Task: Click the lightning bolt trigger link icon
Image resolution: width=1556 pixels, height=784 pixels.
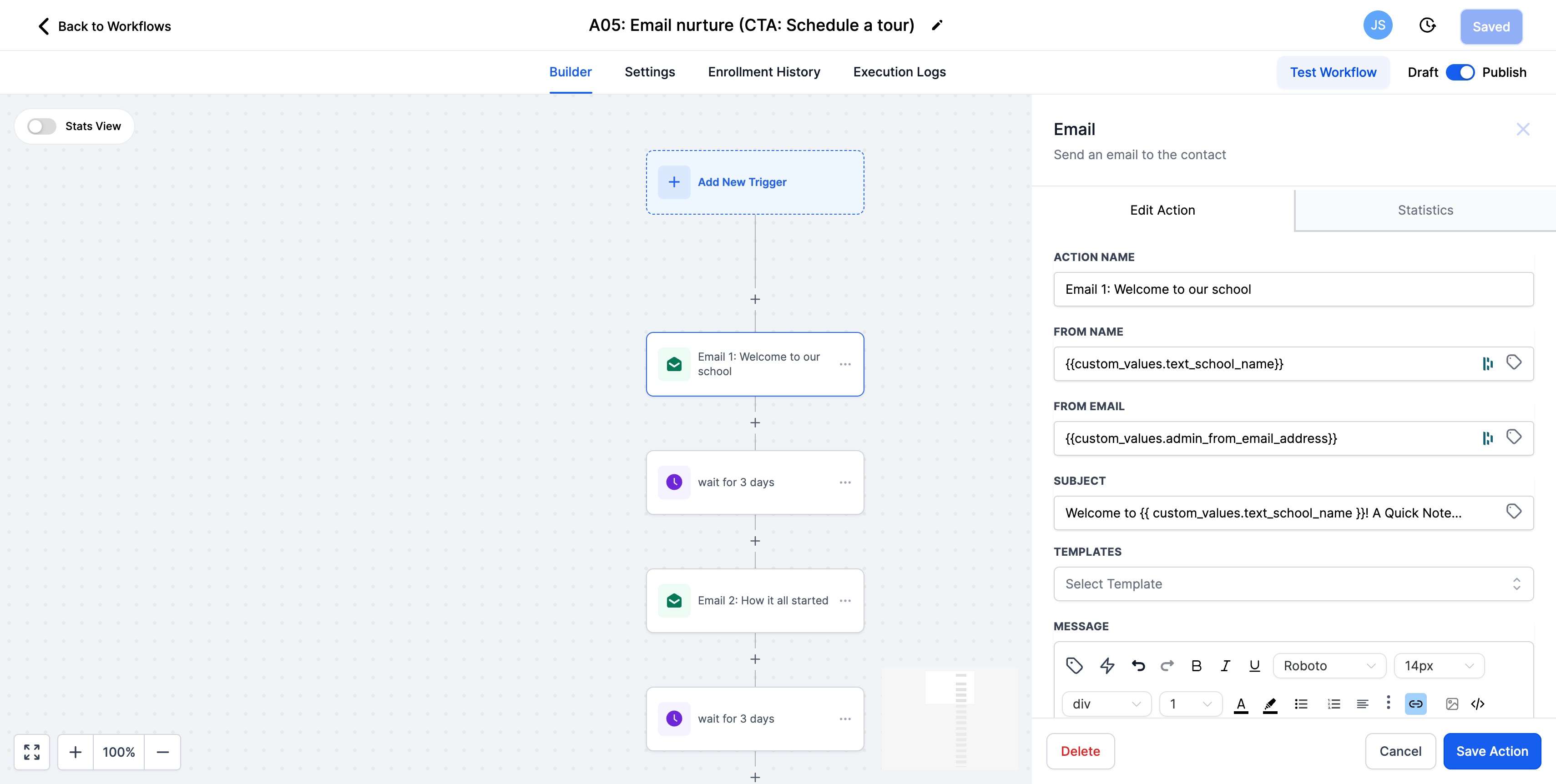Action: click(1107, 666)
